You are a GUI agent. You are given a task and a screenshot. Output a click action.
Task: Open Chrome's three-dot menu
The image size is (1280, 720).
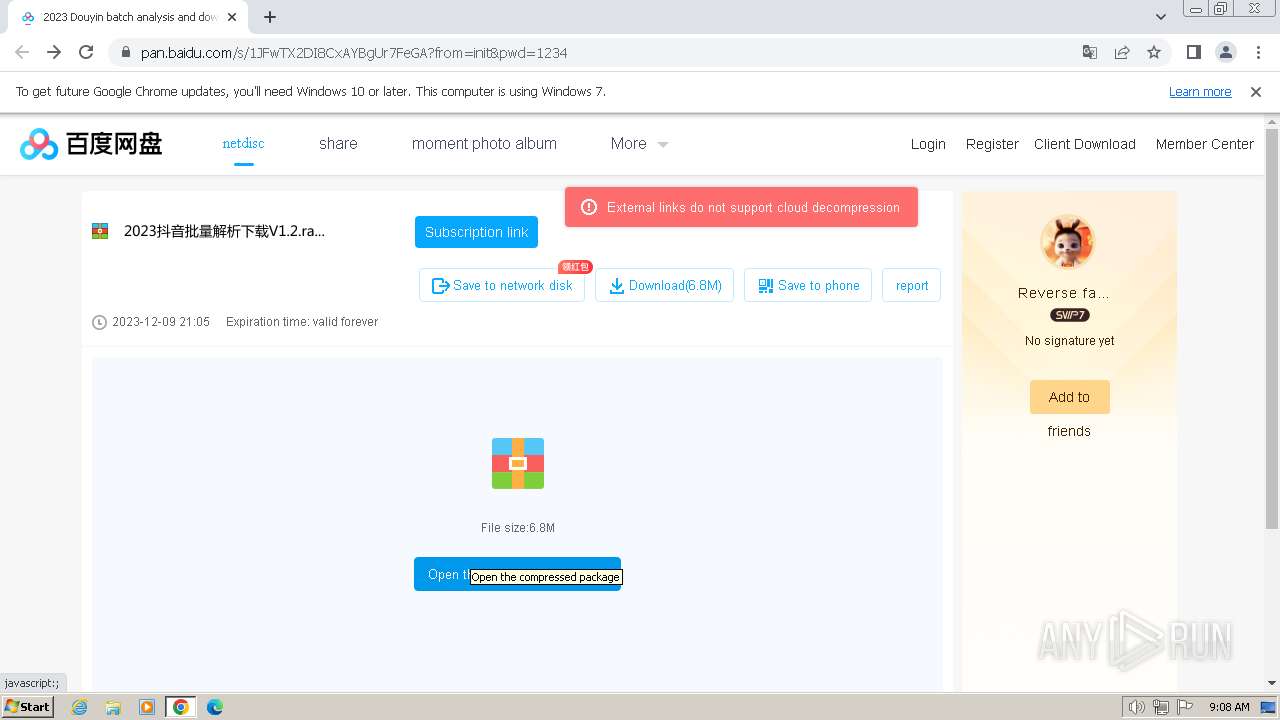1258,52
